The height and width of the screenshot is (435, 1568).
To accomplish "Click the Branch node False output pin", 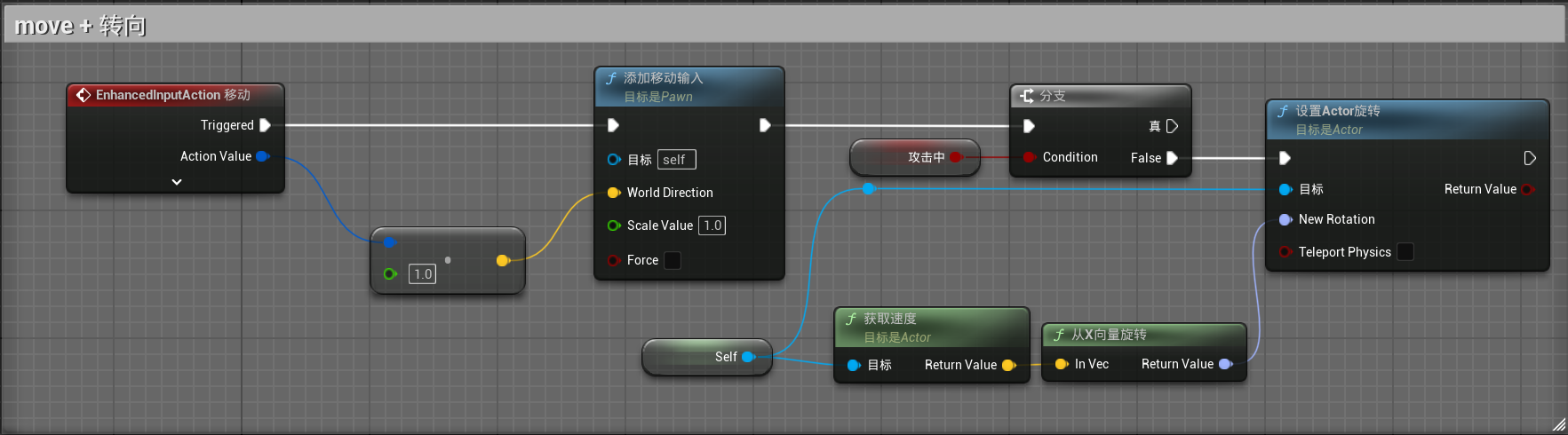I will (1172, 158).
